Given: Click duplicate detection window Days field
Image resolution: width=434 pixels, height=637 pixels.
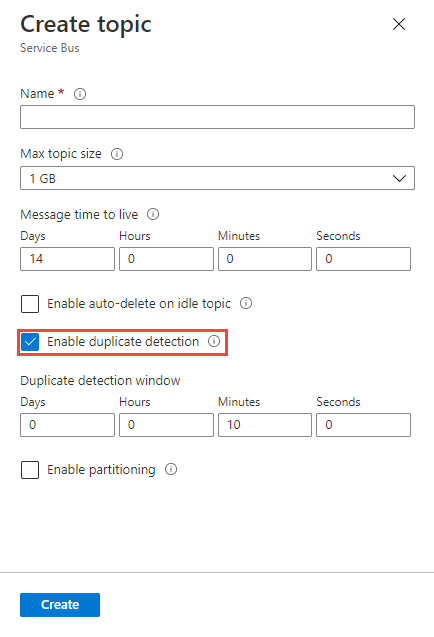Looking at the screenshot, I should click(67, 425).
